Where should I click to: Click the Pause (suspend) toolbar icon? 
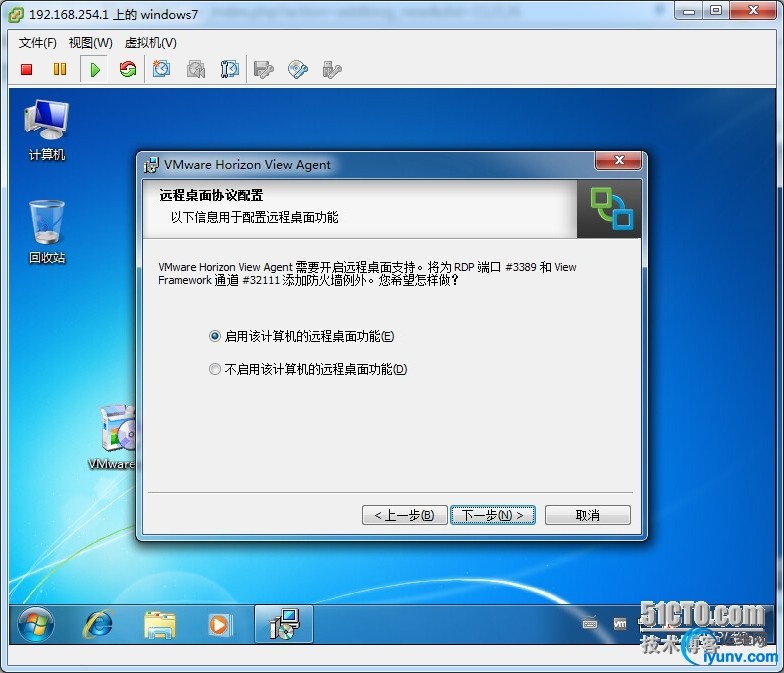point(60,69)
